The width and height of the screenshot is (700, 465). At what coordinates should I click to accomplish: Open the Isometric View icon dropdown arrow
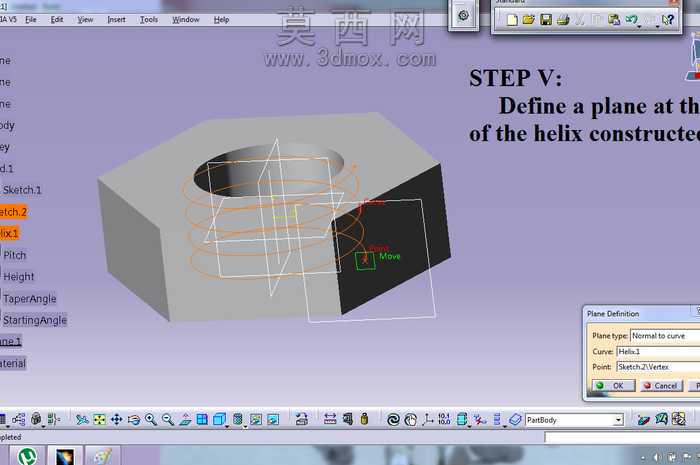(227, 426)
